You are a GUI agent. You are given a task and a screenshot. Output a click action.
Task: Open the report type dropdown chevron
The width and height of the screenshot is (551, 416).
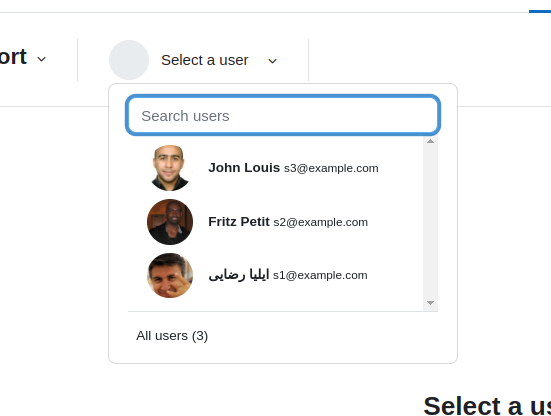pos(41,59)
